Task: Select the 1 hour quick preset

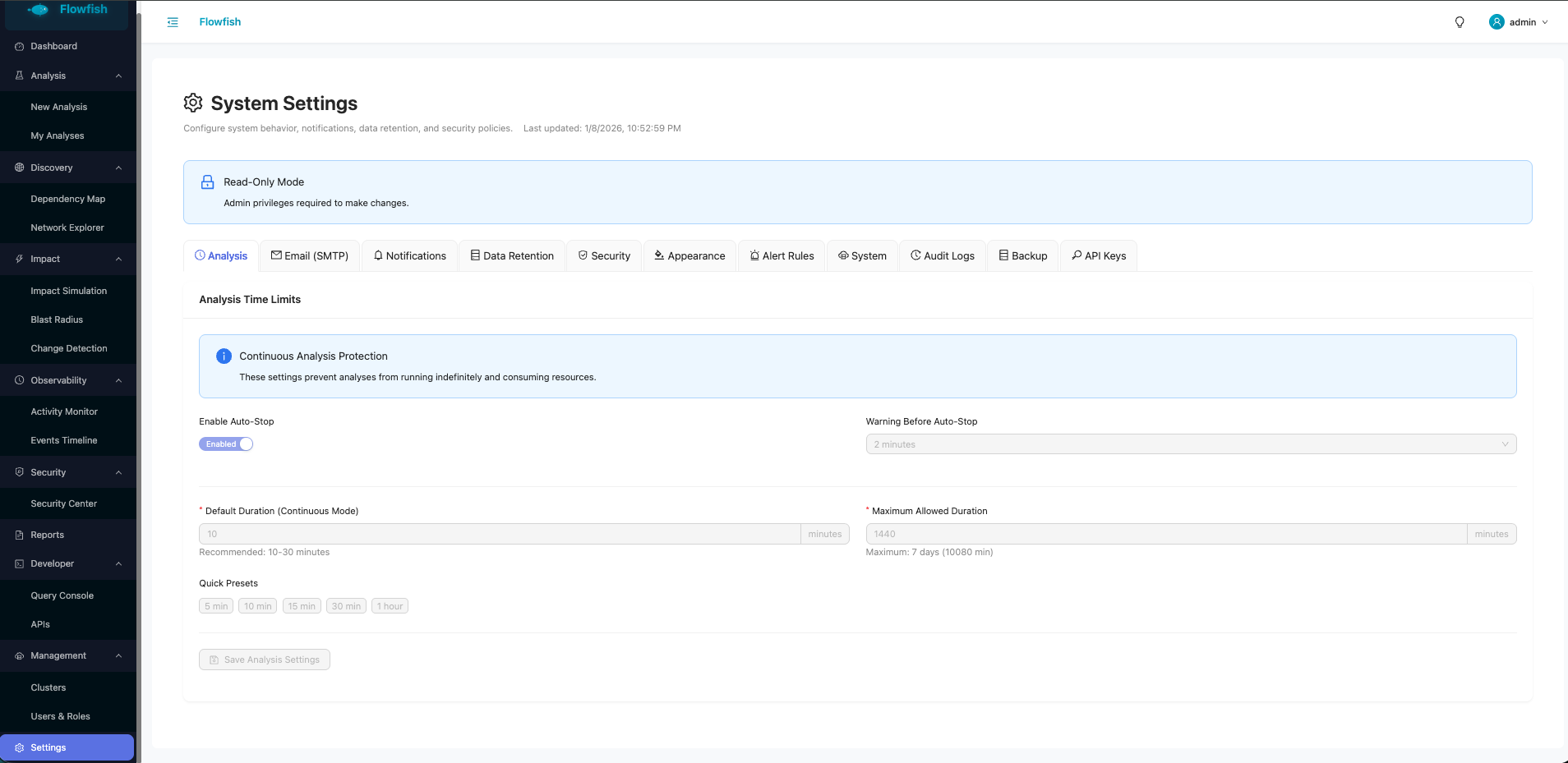Action: point(390,606)
